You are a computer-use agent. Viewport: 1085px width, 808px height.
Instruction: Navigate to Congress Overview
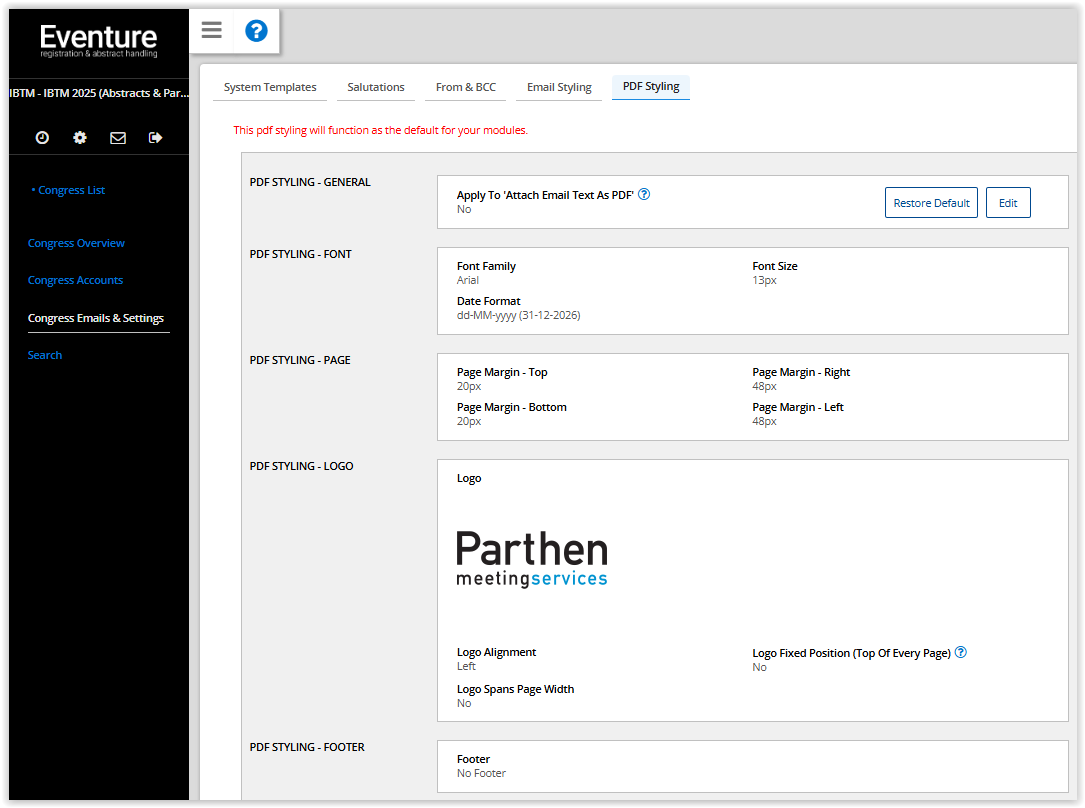click(x=76, y=243)
